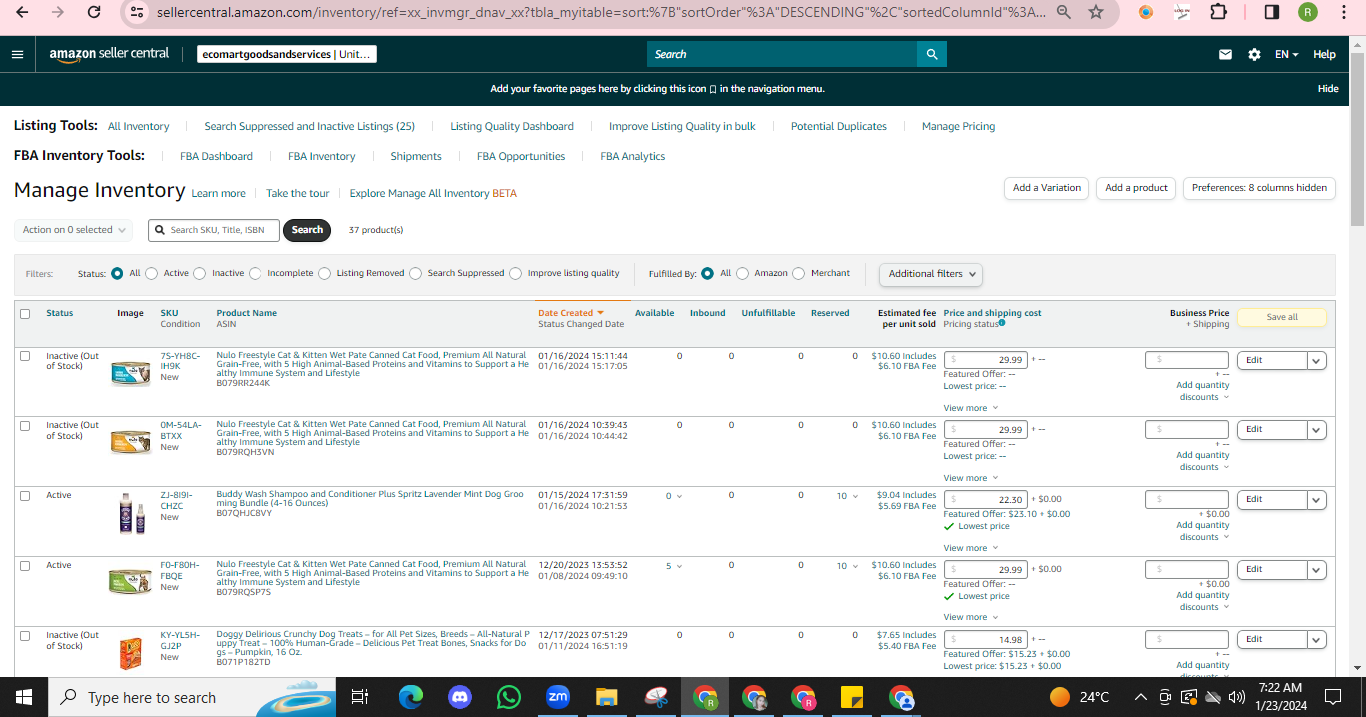Click the Add a product button
The image size is (1366, 717).
pyautogui.click(x=1136, y=188)
